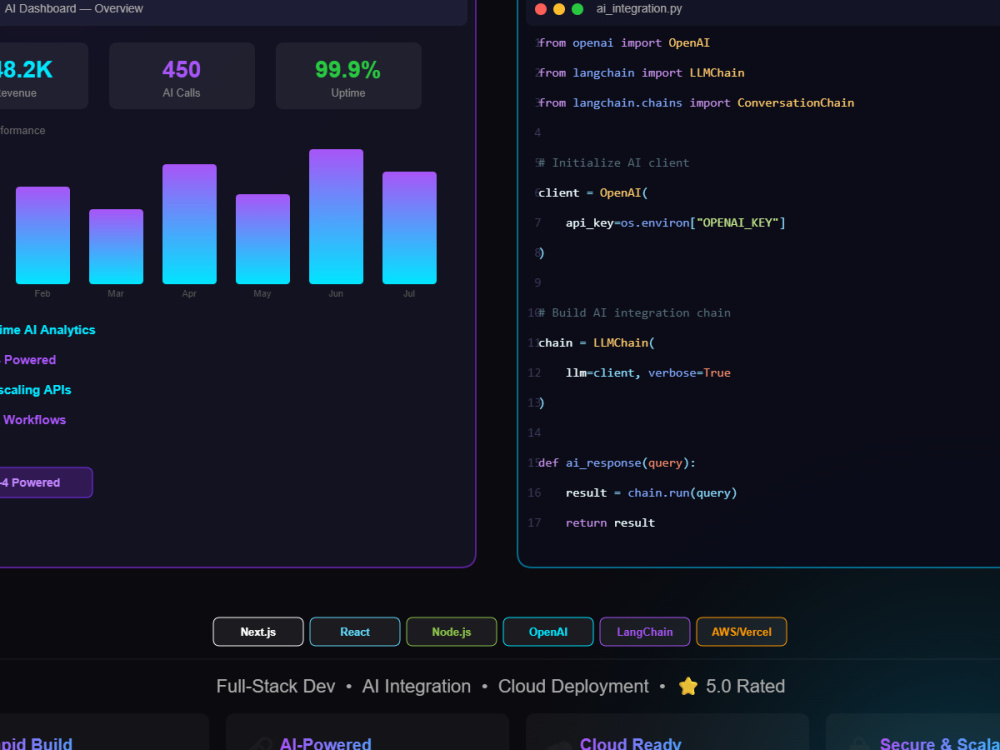The width and height of the screenshot is (1000, 750).
Task: Click the AI Dashboard — Overview title
Action: 73,9
